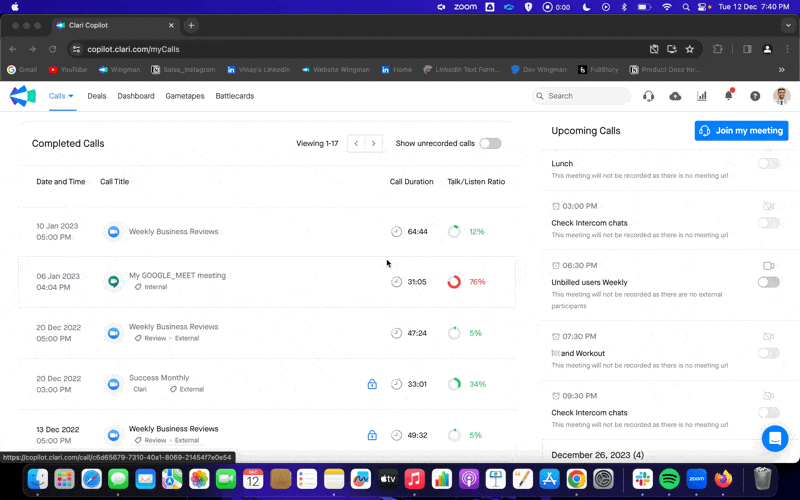
Task: Show more bookmarks chevron
Action: tap(782, 69)
